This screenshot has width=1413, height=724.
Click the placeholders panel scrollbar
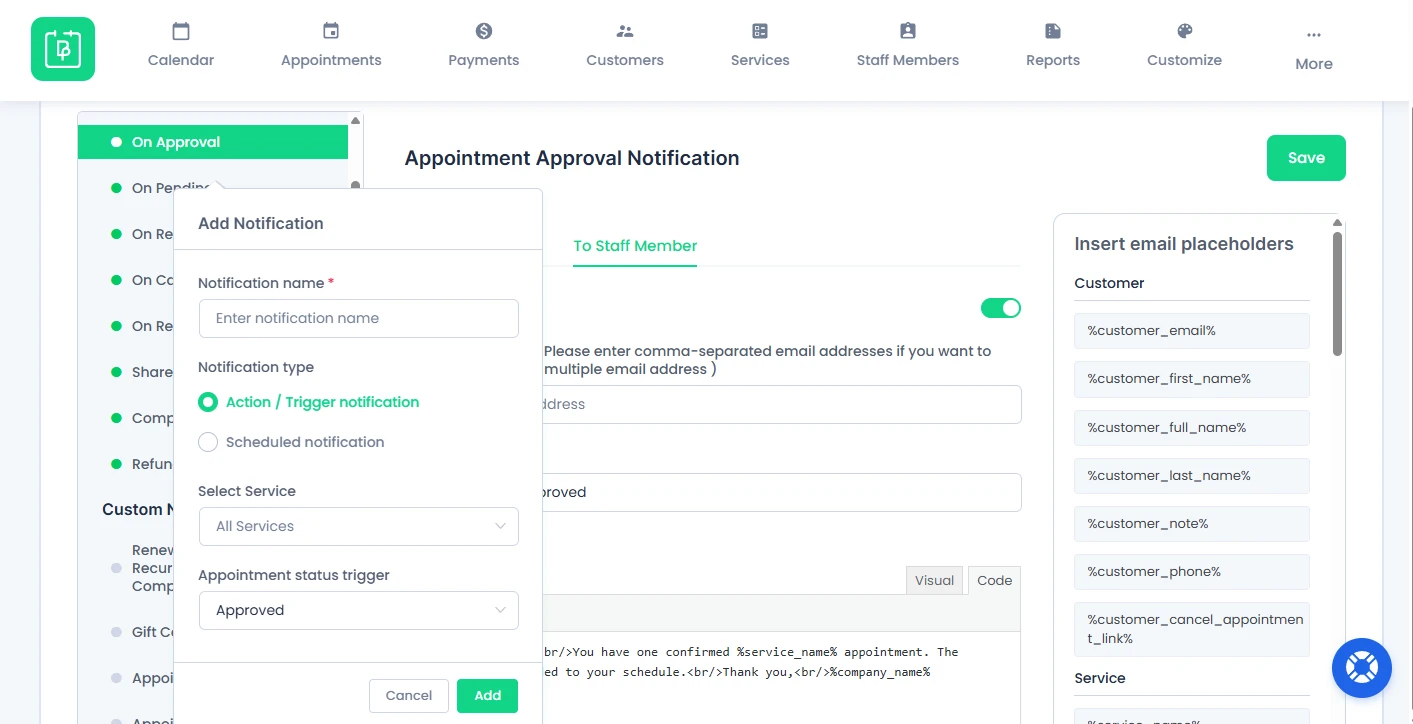click(x=1338, y=293)
